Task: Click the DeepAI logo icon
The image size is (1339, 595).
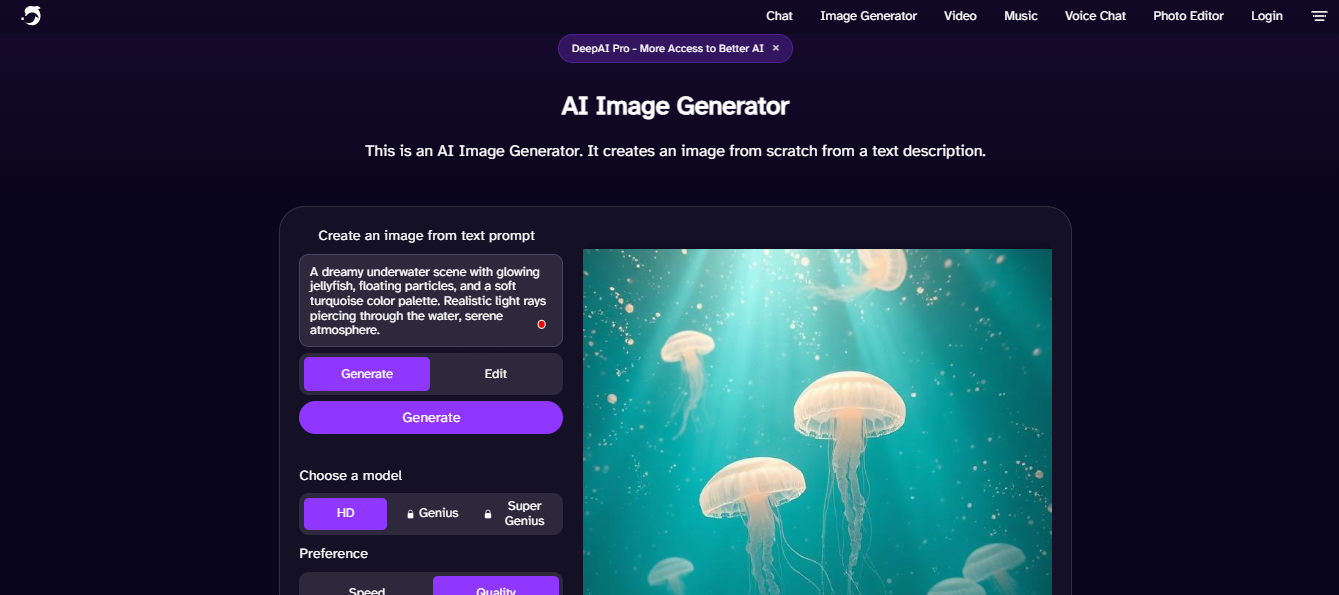Action: point(31,15)
